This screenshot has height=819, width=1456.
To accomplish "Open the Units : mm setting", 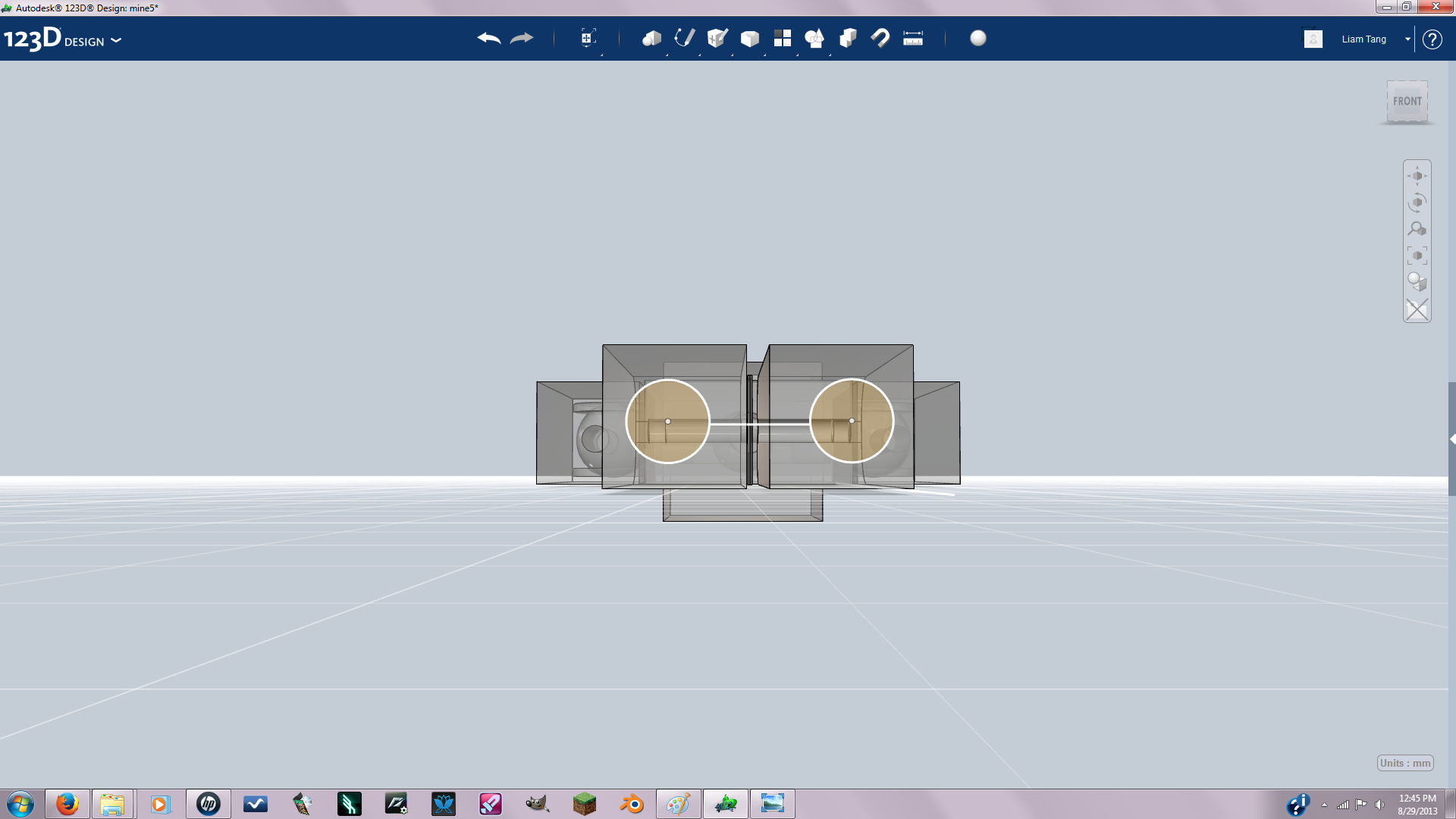I will 1405,763.
